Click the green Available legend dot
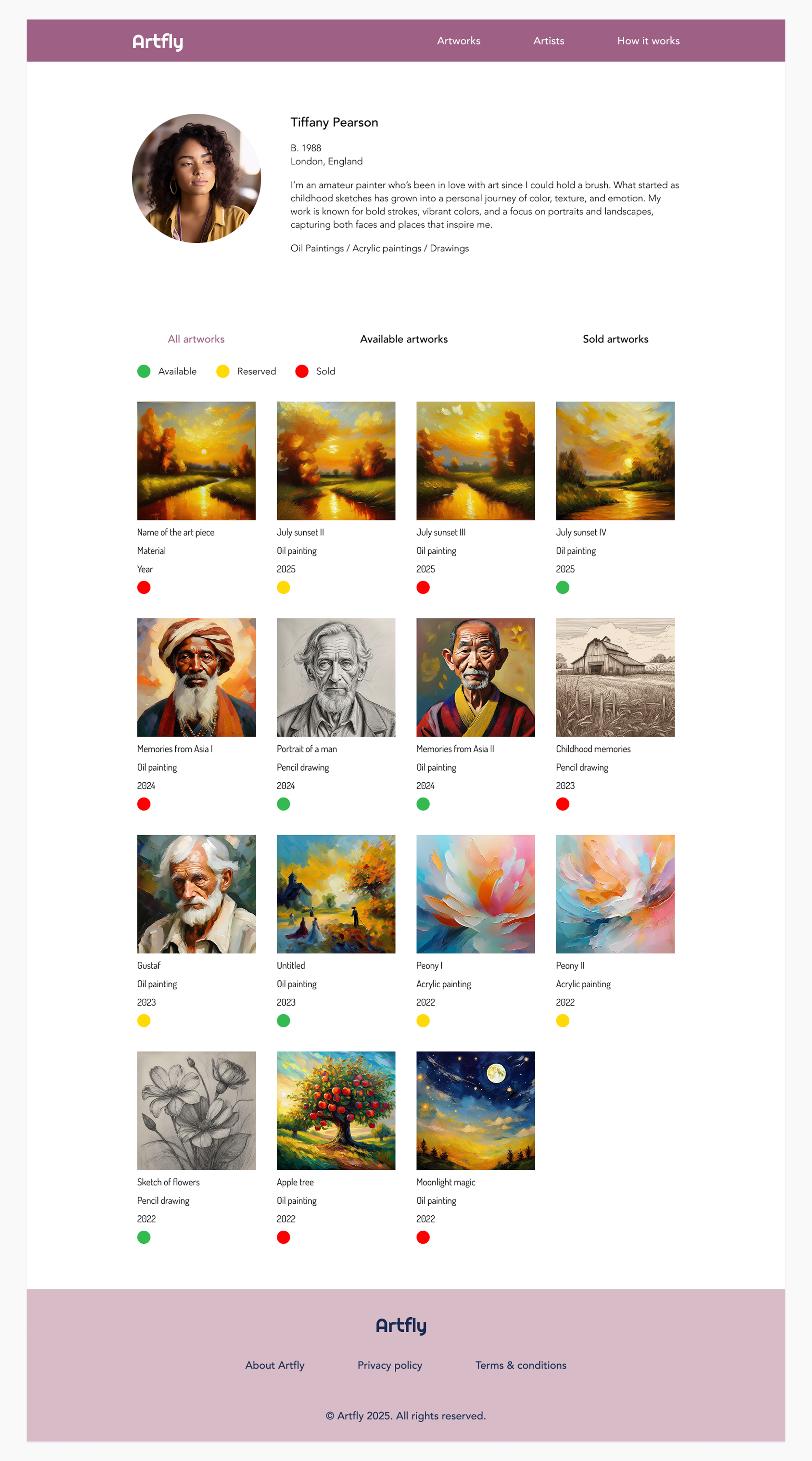 [144, 371]
